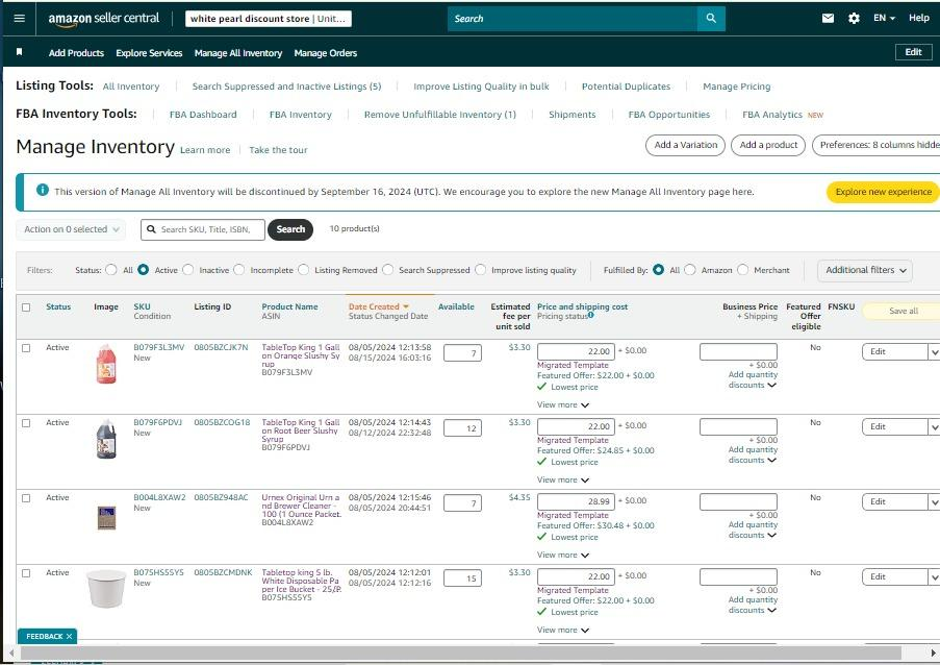The width and height of the screenshot is (940, 665).
Task: Click the Add a Variation button
Action: (685, 145)
